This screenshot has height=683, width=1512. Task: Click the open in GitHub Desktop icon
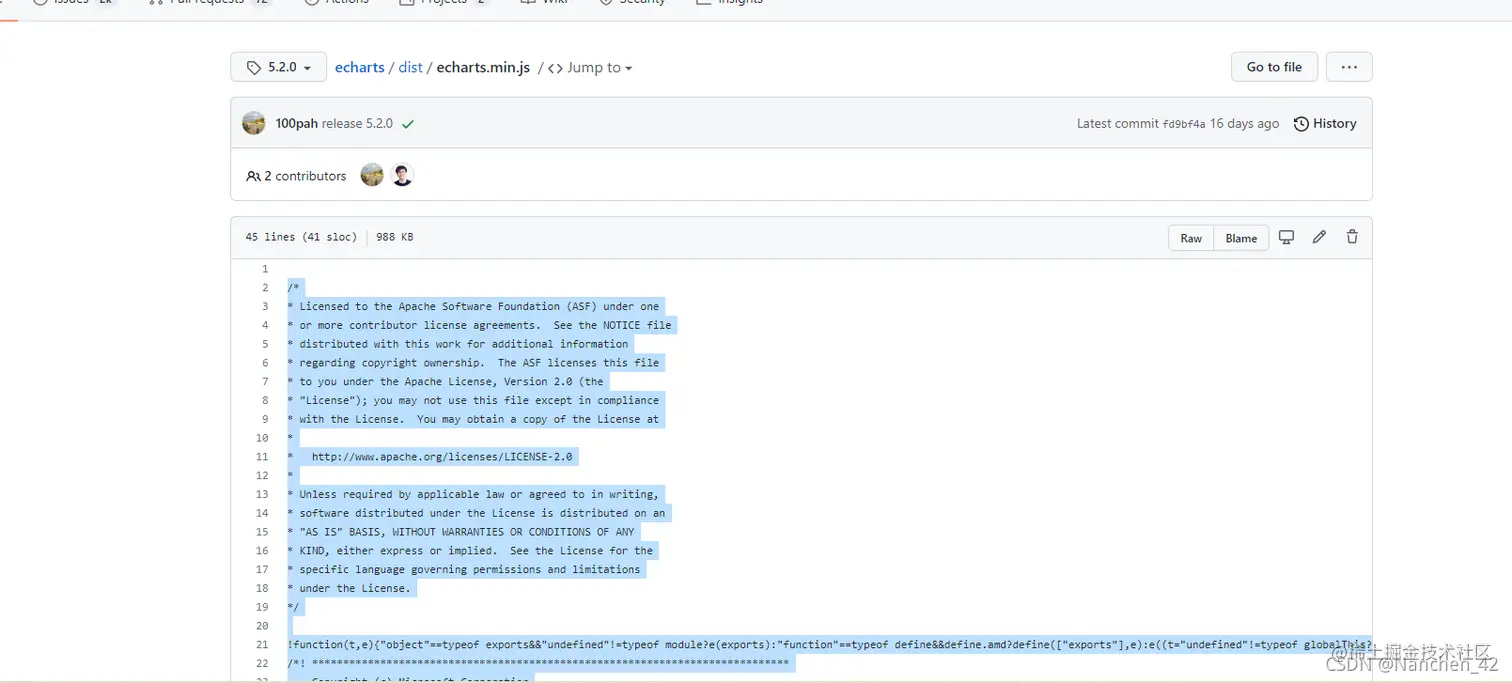[1287, 237]
